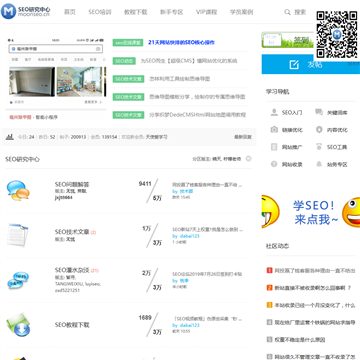Open the SEO入门 learning link

point(292,113)
